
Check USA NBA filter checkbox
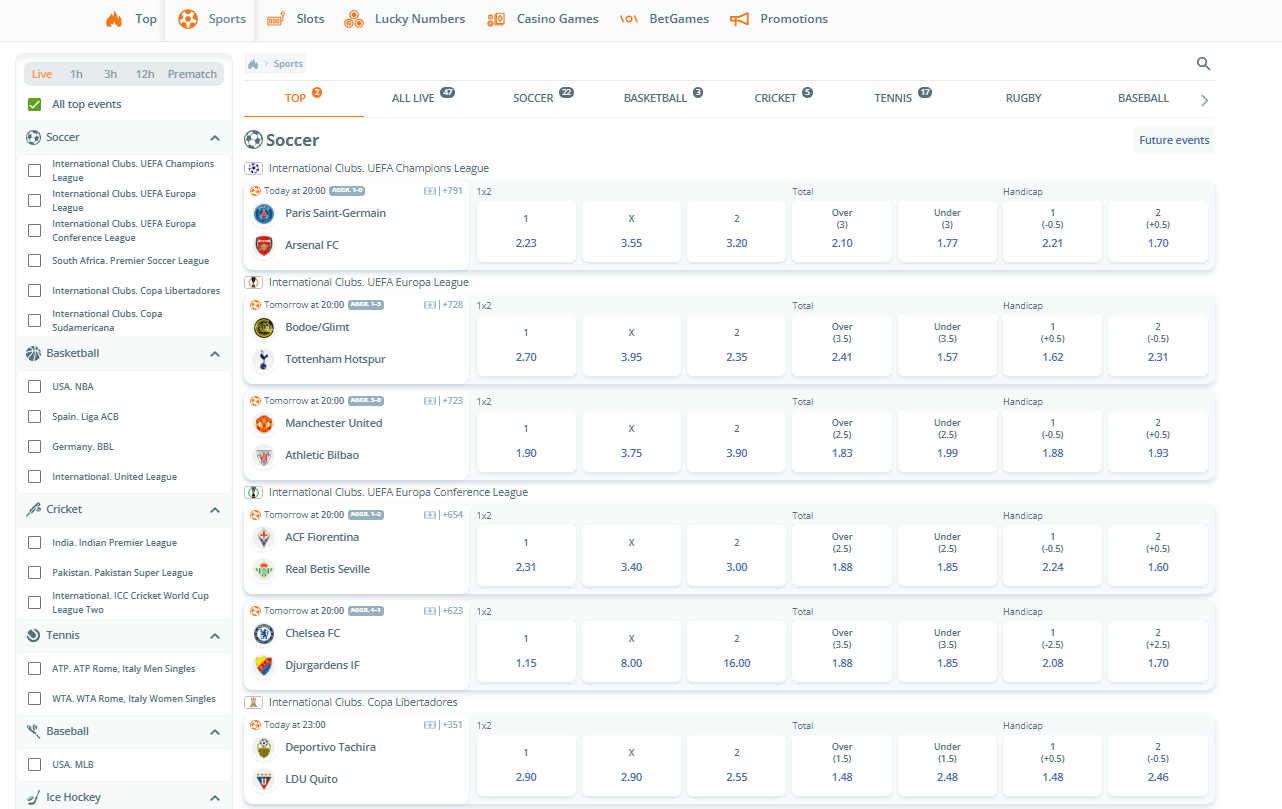35,386
